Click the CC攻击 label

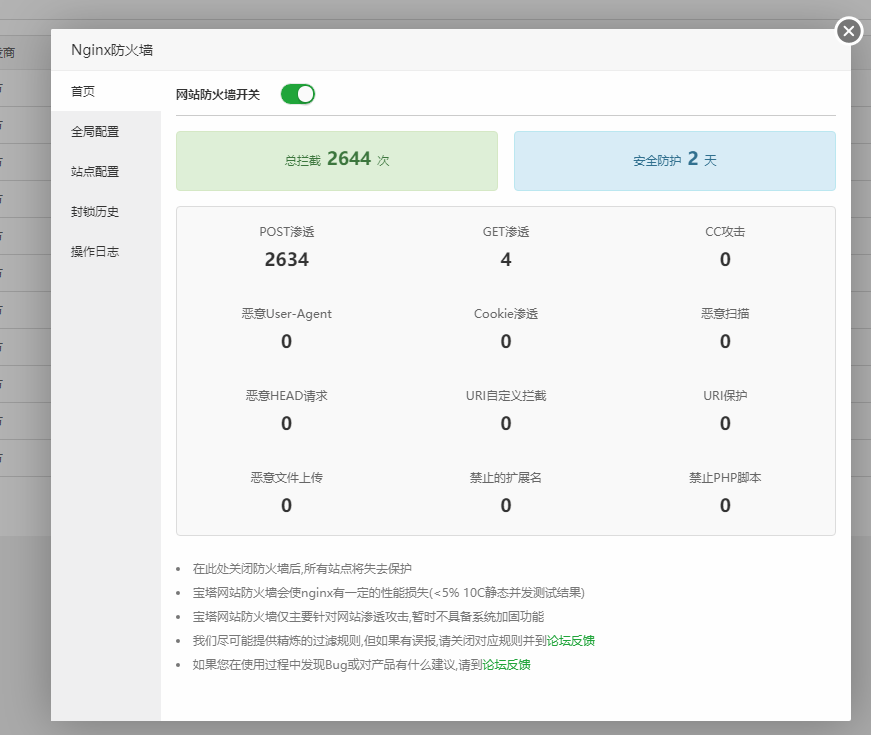[x=725, y=232]
